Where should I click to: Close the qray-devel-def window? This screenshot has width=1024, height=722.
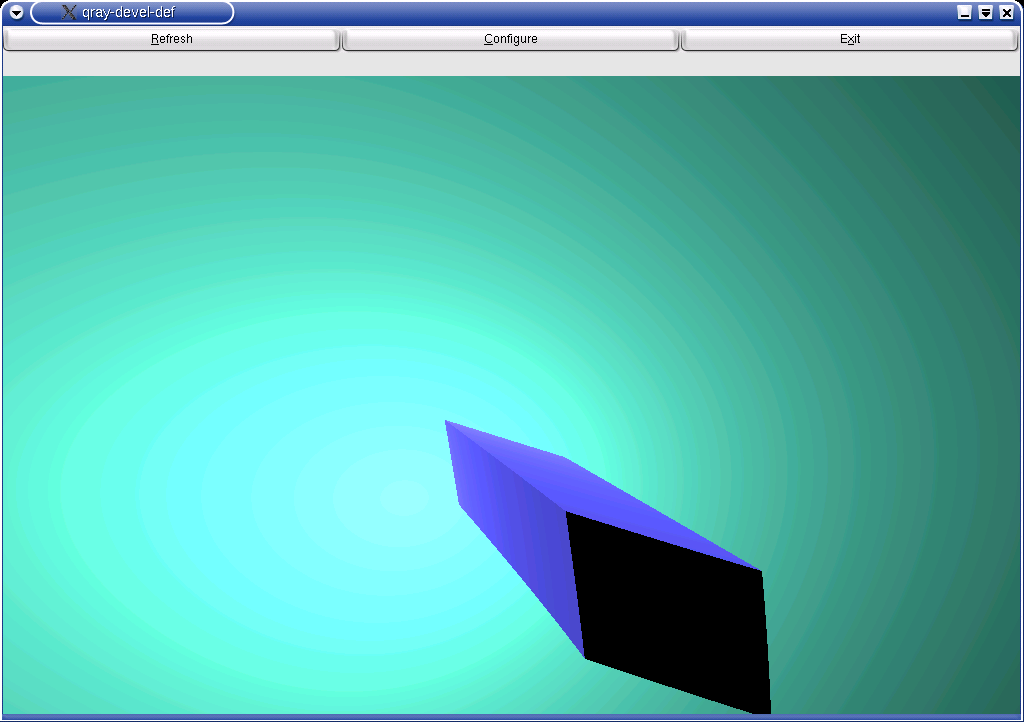(x=1006, y=13)
